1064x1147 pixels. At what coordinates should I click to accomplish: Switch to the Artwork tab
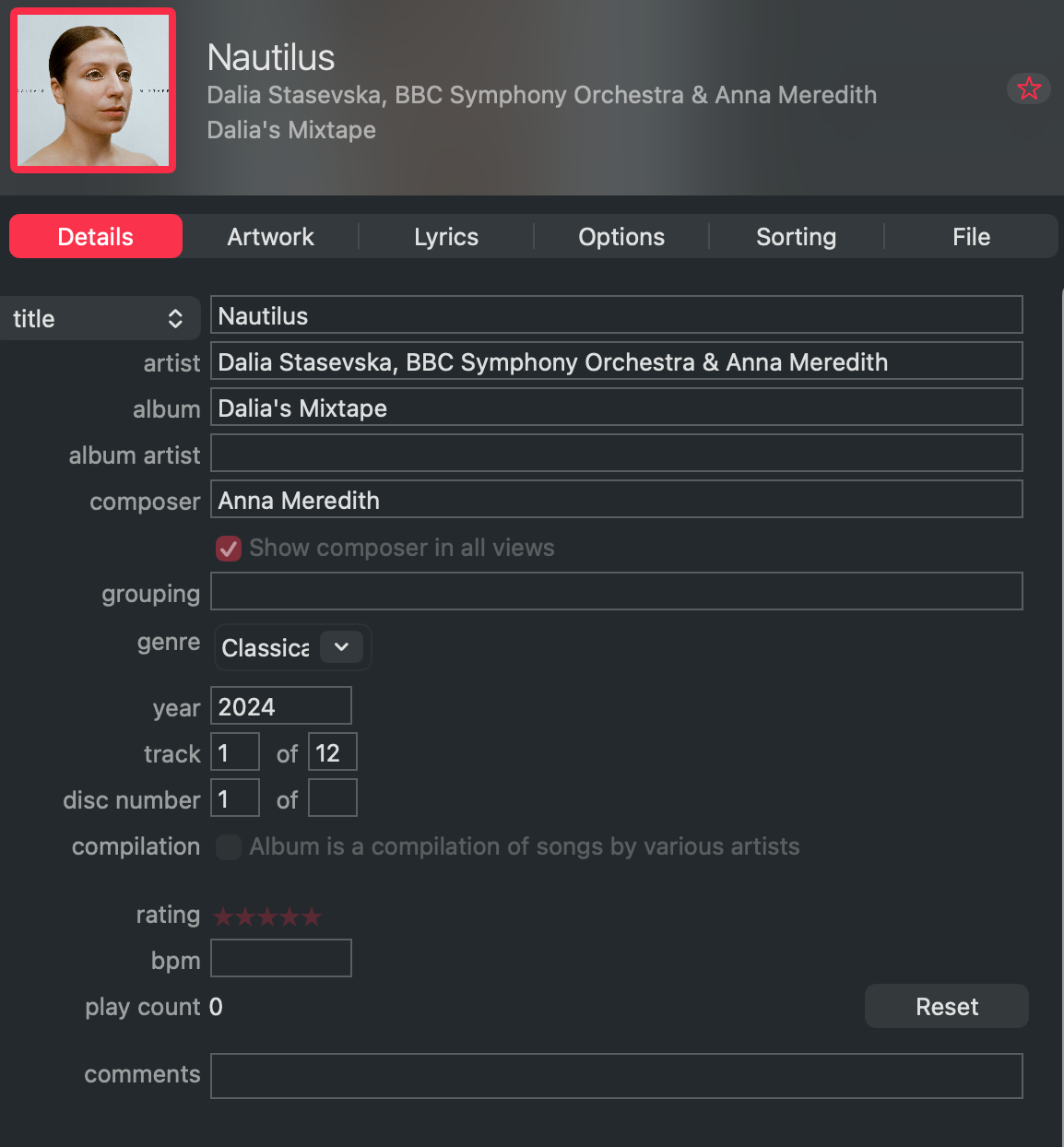pyautogui.click(x=270, y=237)
